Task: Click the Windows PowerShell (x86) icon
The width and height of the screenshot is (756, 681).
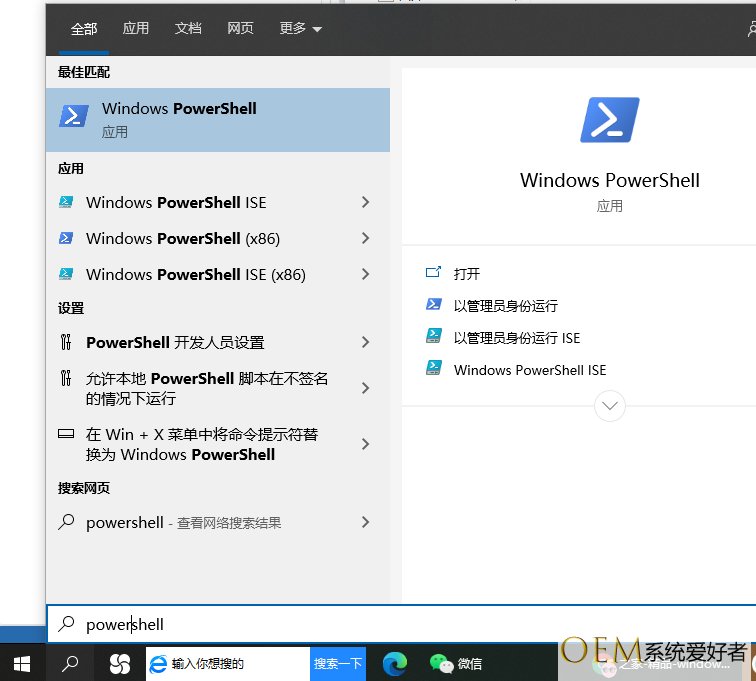Action: [66, 238]
